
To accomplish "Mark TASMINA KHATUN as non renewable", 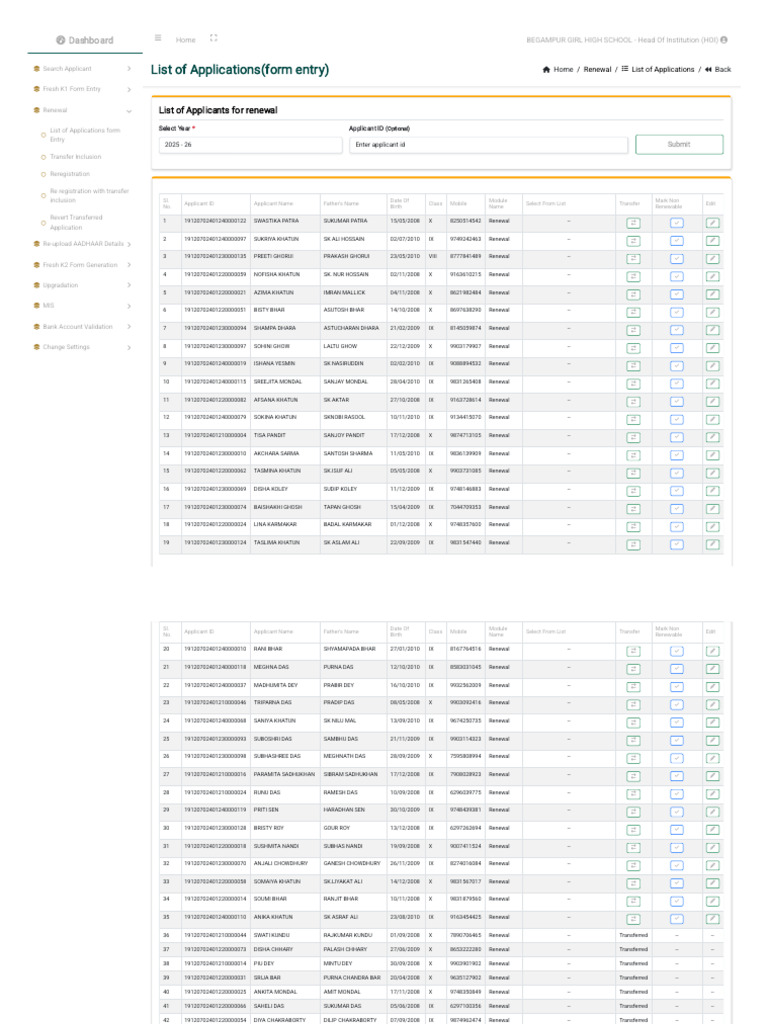I will tap(677, 473).
